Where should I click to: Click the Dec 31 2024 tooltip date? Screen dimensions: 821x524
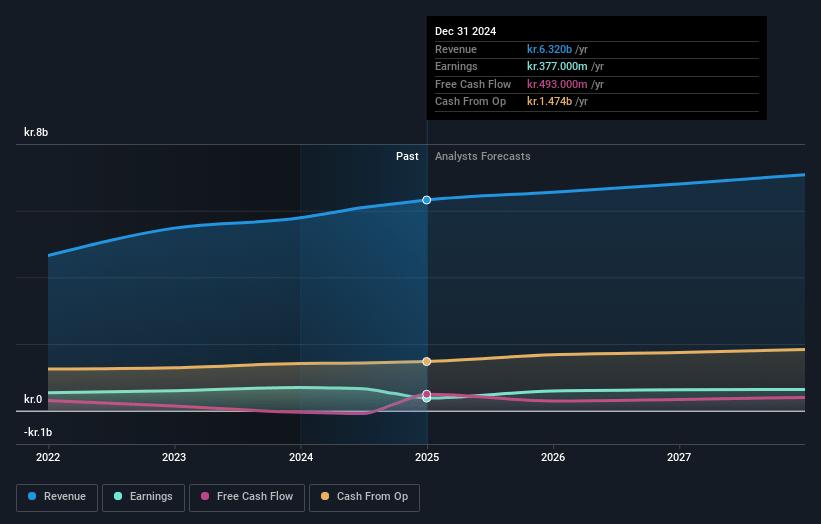click(x=465, y=31)
